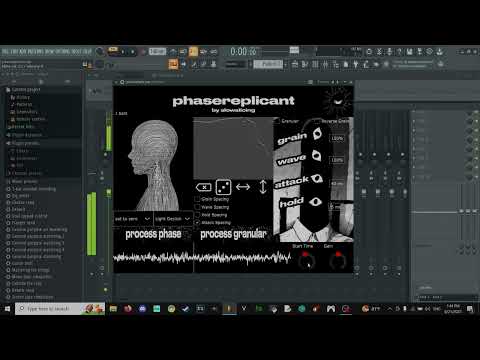This screenshot has height=360, width=480.
Task: Click the eye icon next to wave
Action: (316, 156)
